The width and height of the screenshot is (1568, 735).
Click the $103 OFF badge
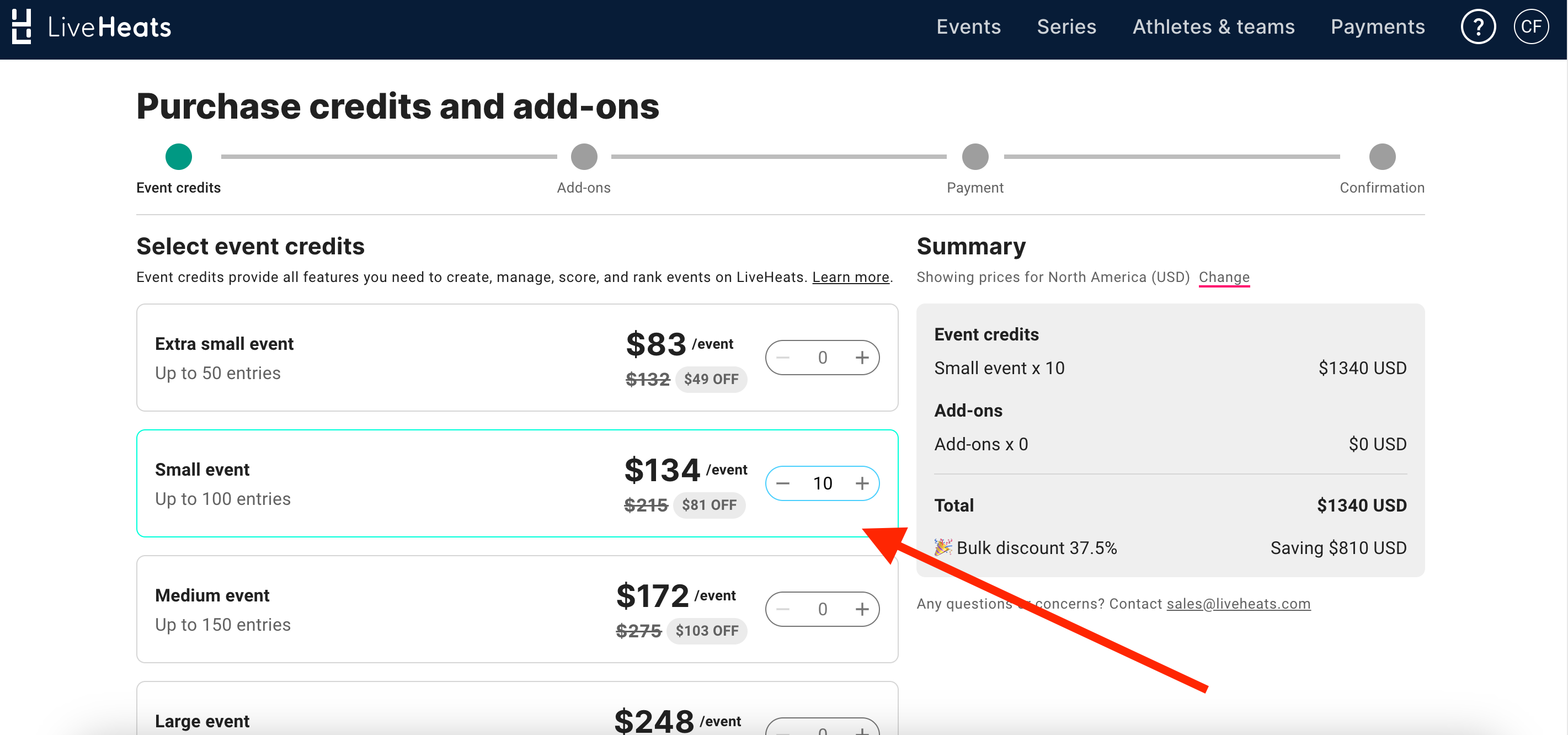coord(707,631)
